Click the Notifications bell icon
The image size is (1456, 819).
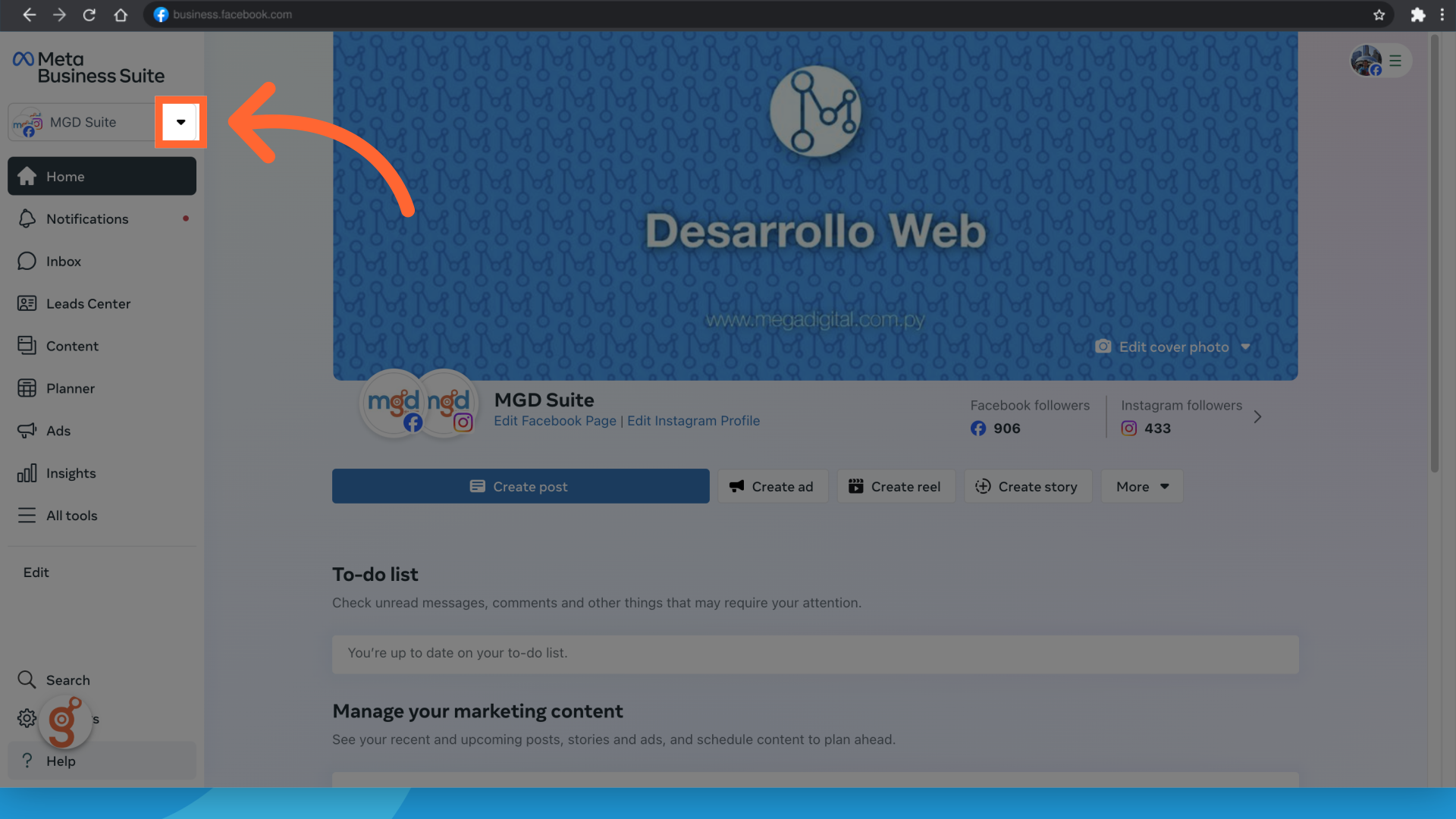[27, 219]
